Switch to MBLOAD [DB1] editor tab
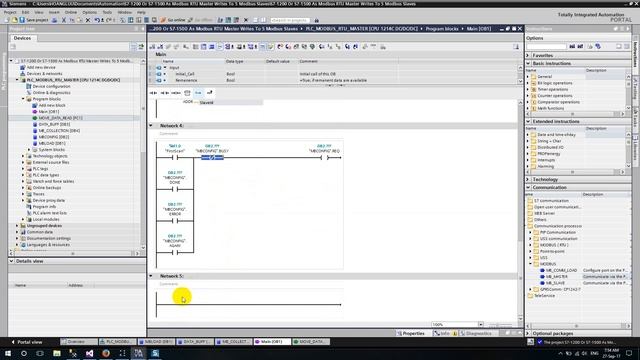This screenshot has height=360, width=640. click(x=156, y=342)
